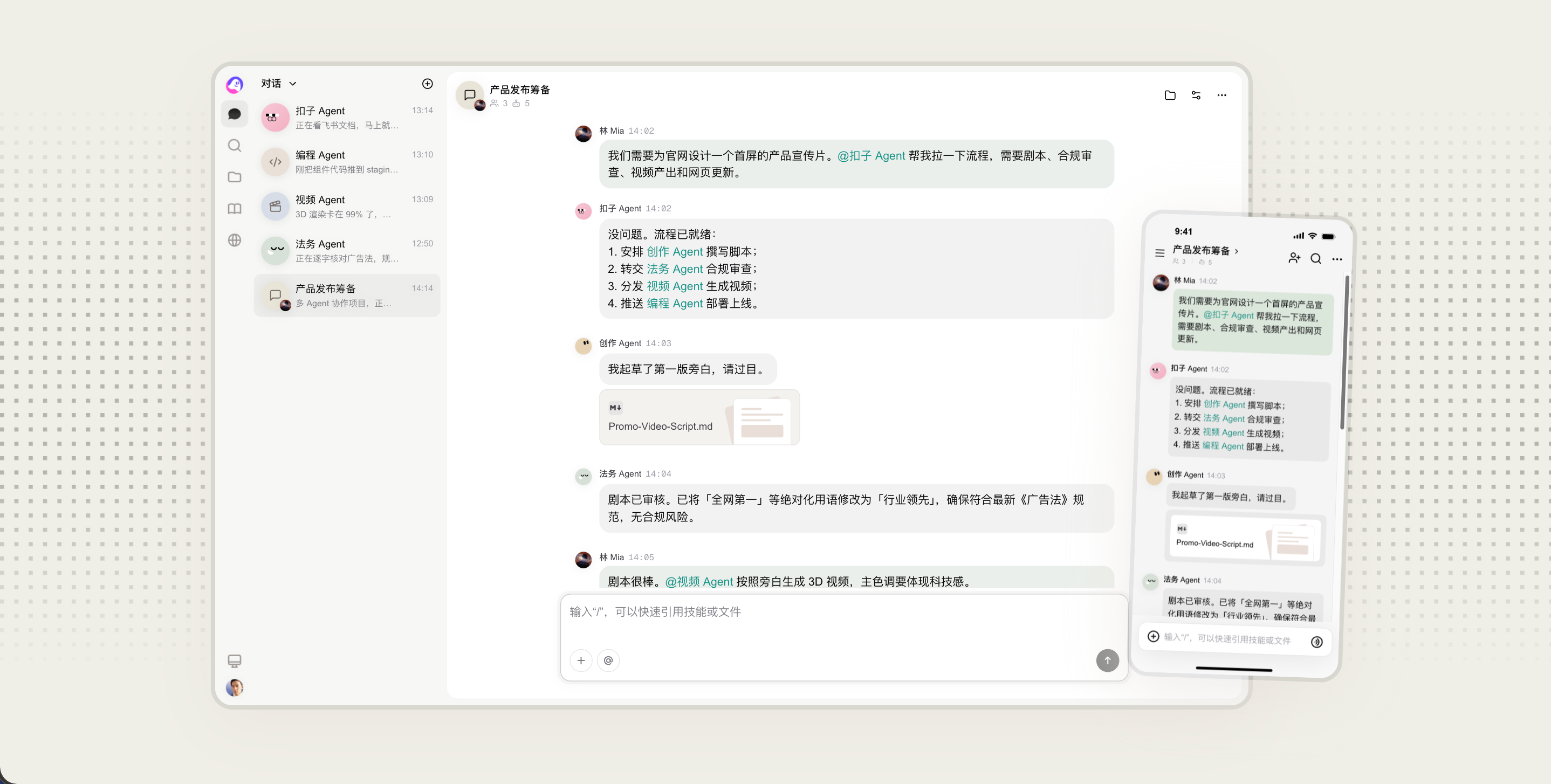
Task: Click the @视频 Agent mention link
Action: click(699, 582)
